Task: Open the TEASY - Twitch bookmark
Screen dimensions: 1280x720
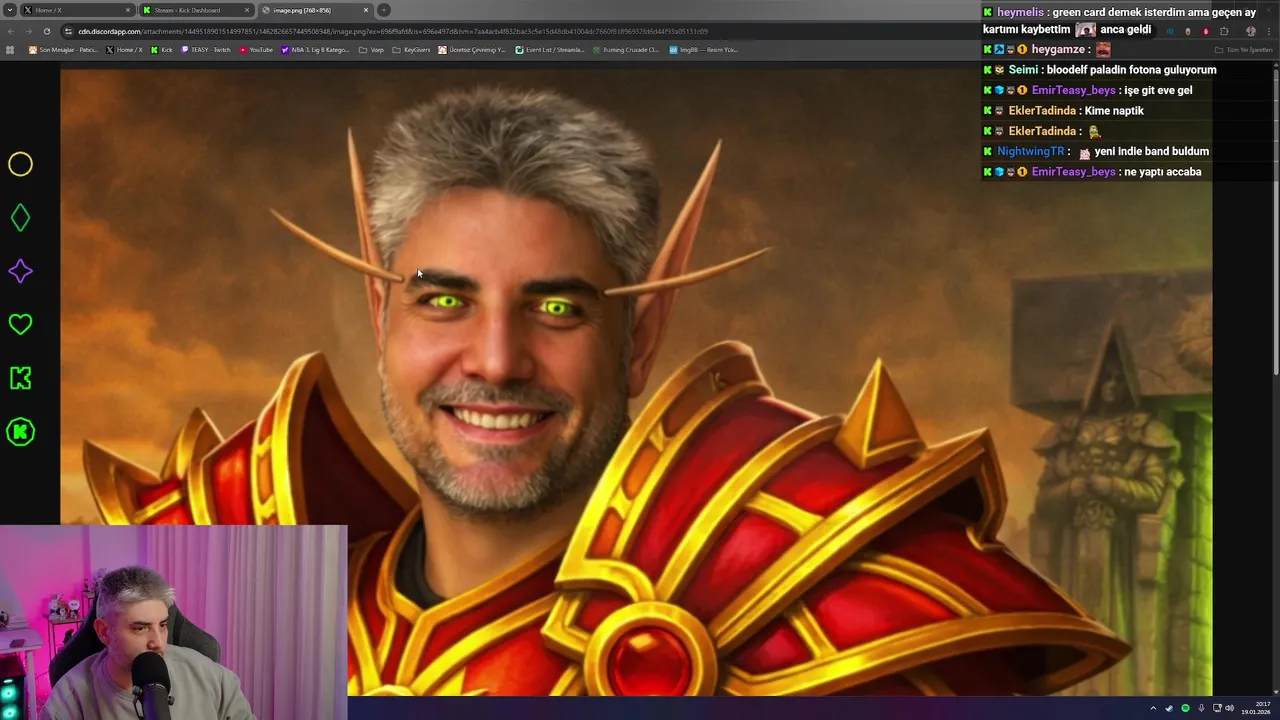Action: tap(205, 49)
